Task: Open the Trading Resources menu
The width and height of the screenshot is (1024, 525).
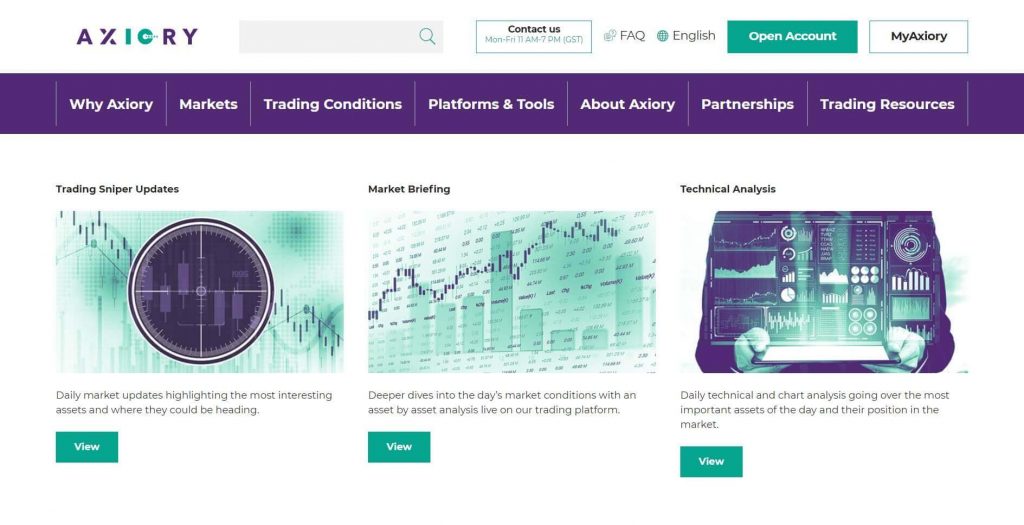Action: point(887,104)
